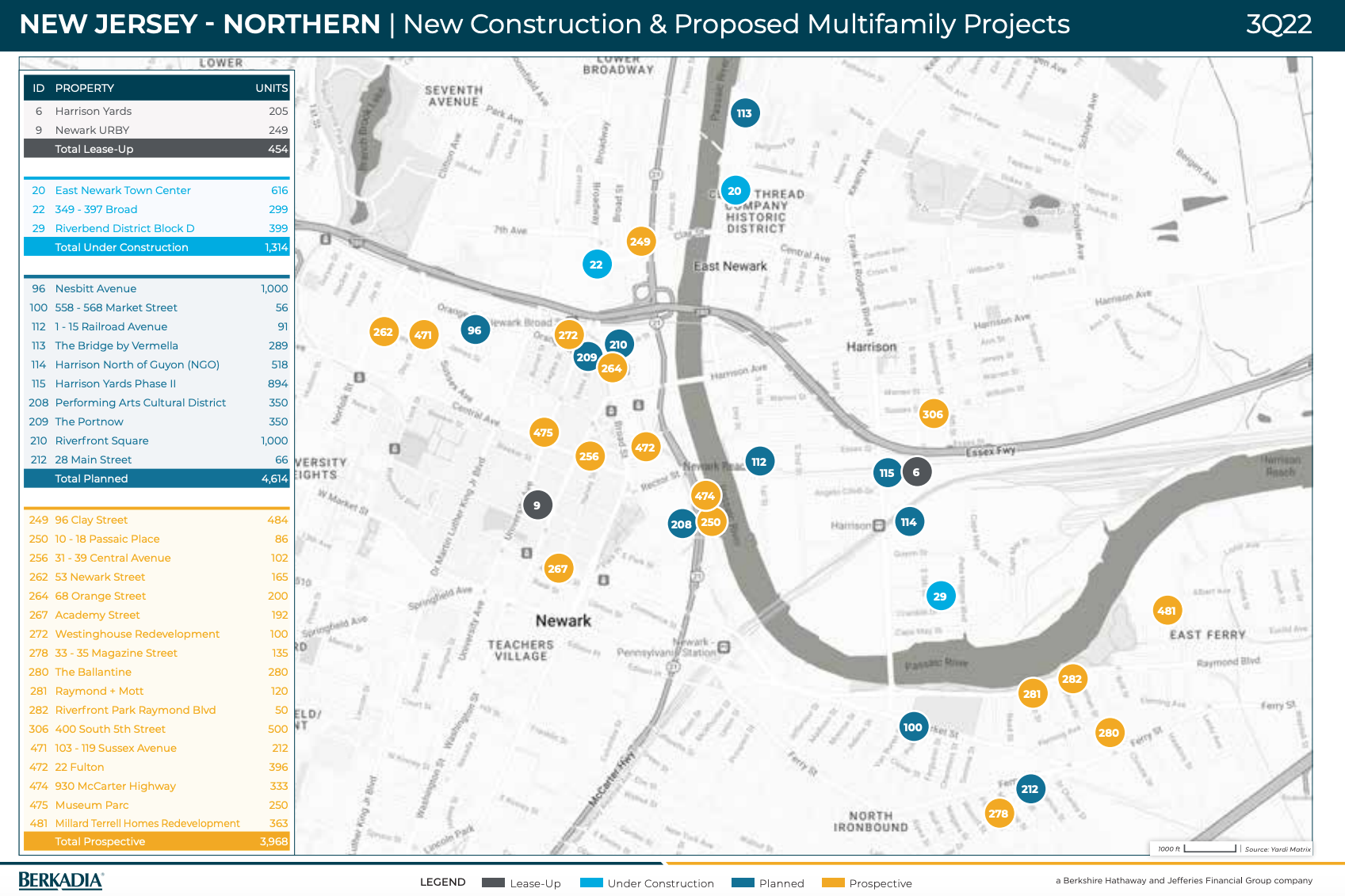Click the dark blue marker 100
The image size is (1345, 896).
913,727
